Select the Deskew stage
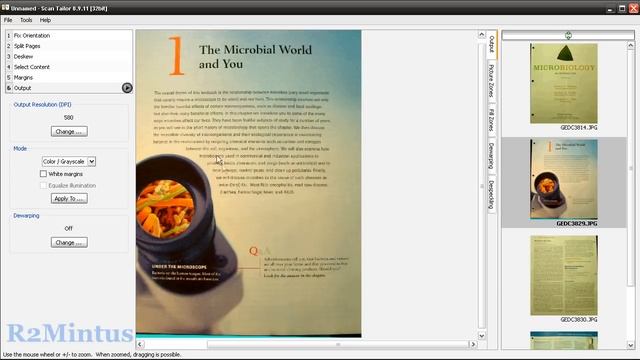Screen dimensions: 640x360 coord(69,57)
